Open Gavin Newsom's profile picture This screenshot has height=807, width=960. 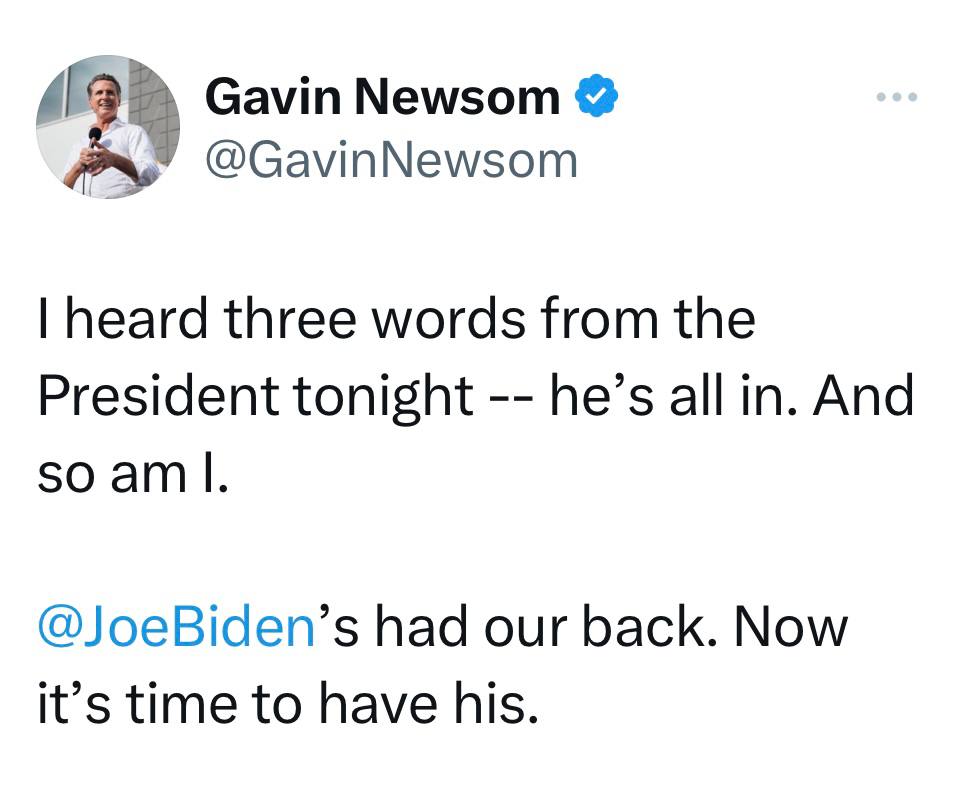coord(108,127)
